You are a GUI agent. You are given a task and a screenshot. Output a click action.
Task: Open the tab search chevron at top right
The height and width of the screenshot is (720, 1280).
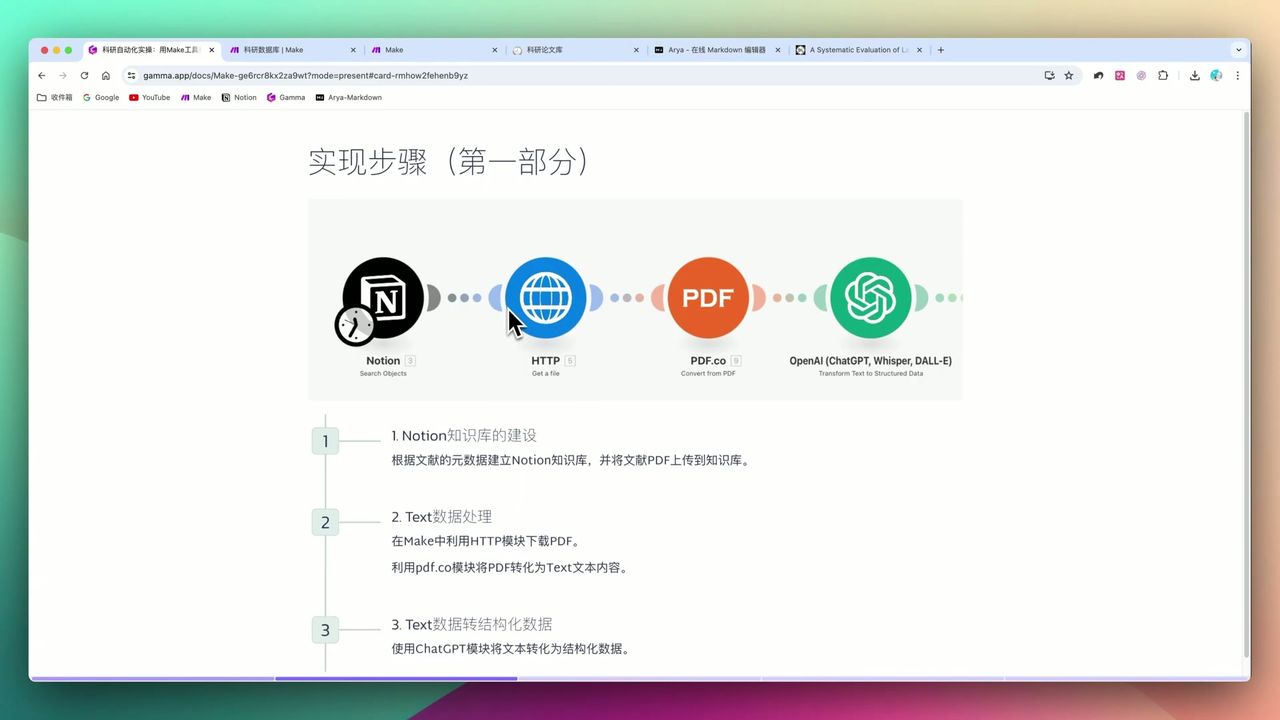click(x=1238, y=50)
